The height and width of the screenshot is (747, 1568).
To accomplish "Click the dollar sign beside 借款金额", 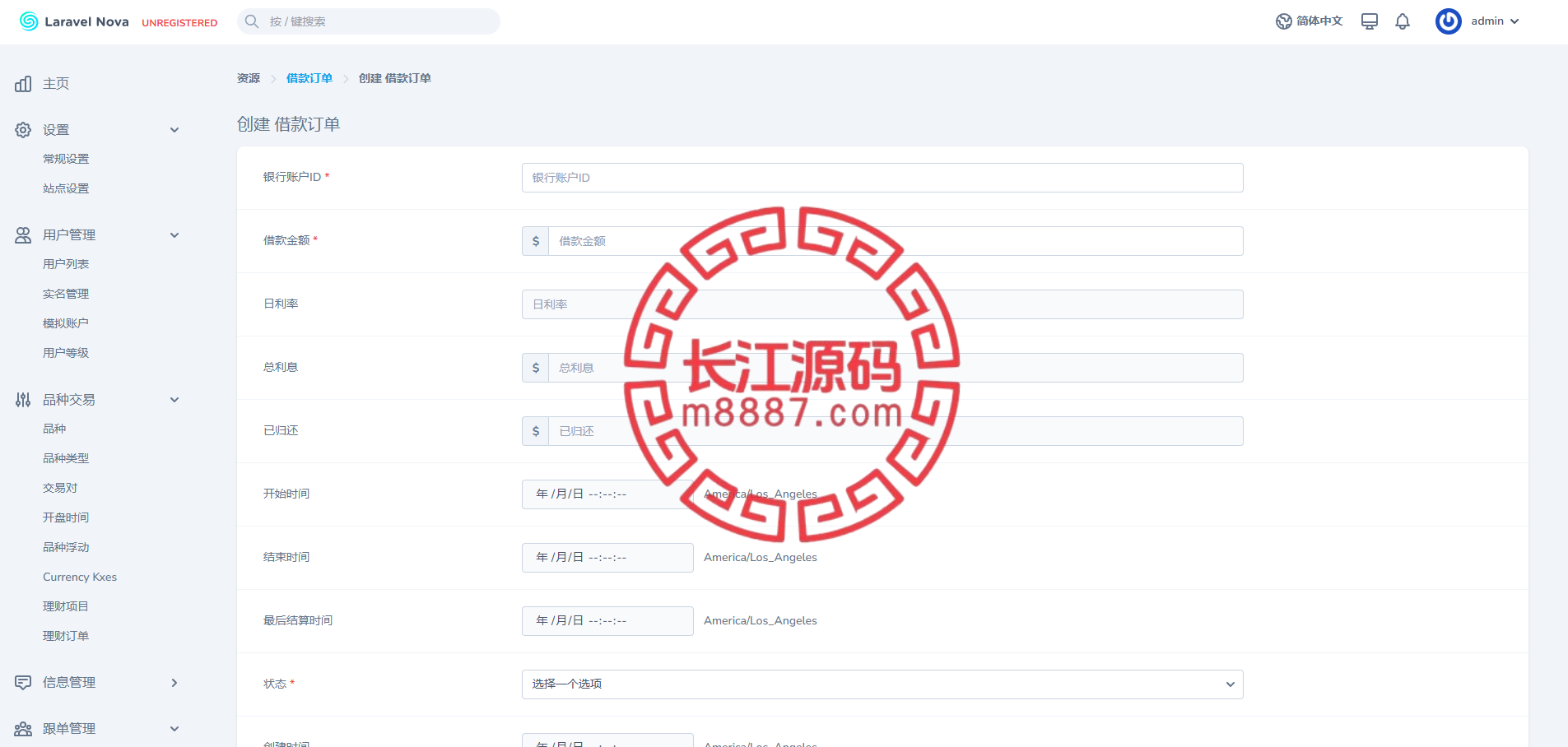I will (x=536, y=241).
